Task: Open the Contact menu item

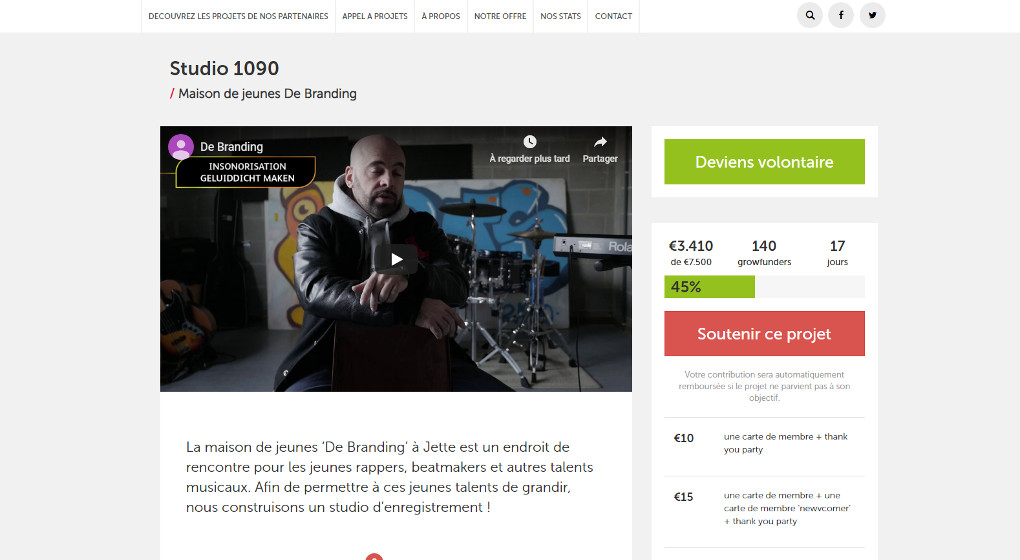Action: pos(613,16)
